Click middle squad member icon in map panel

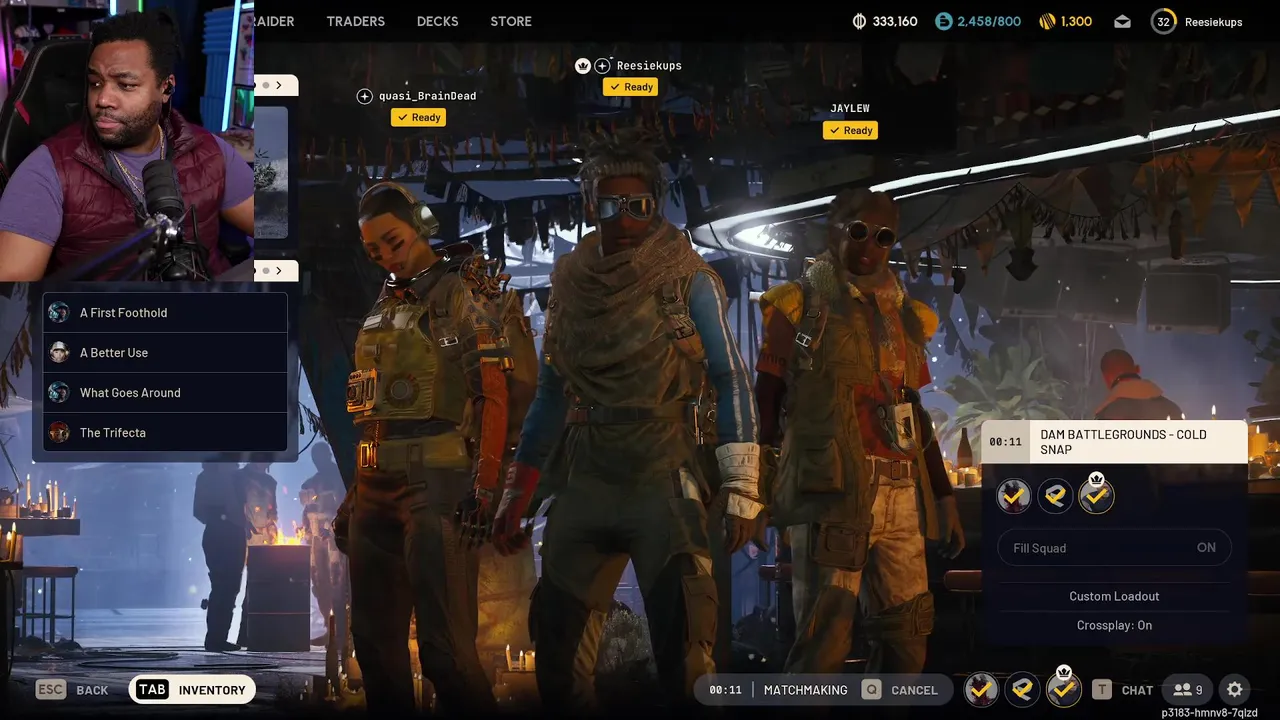click(1055, 495)
